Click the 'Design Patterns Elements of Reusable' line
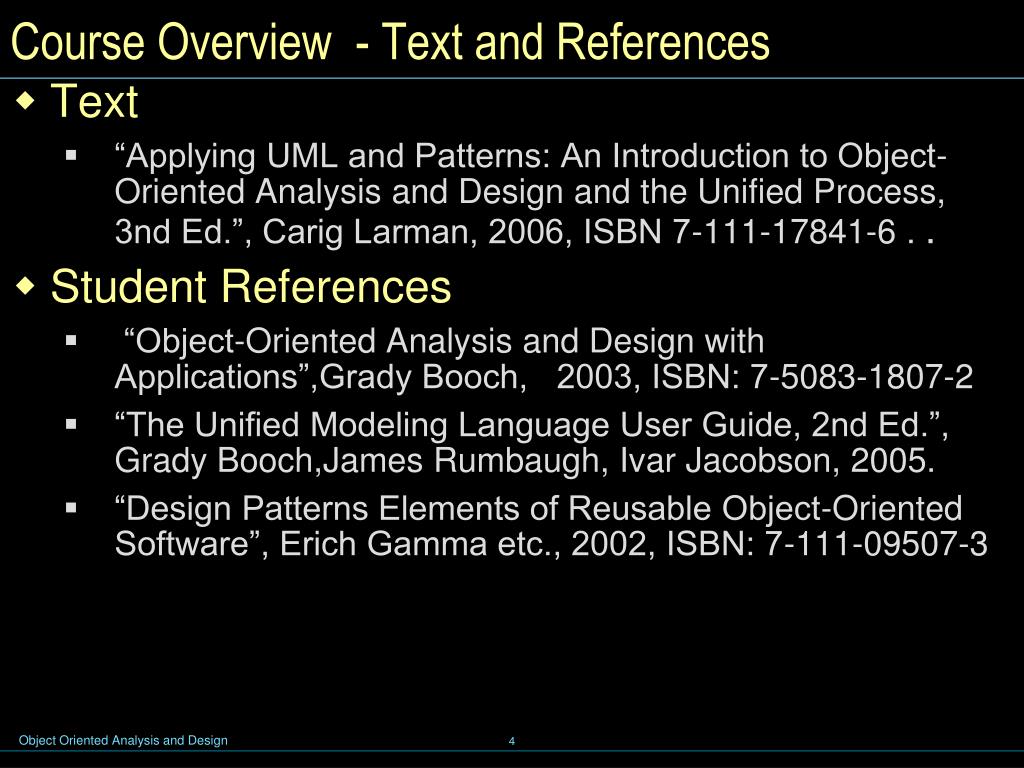The width and height of the screenshot is (1024, 768). click(x=538, y=509)
